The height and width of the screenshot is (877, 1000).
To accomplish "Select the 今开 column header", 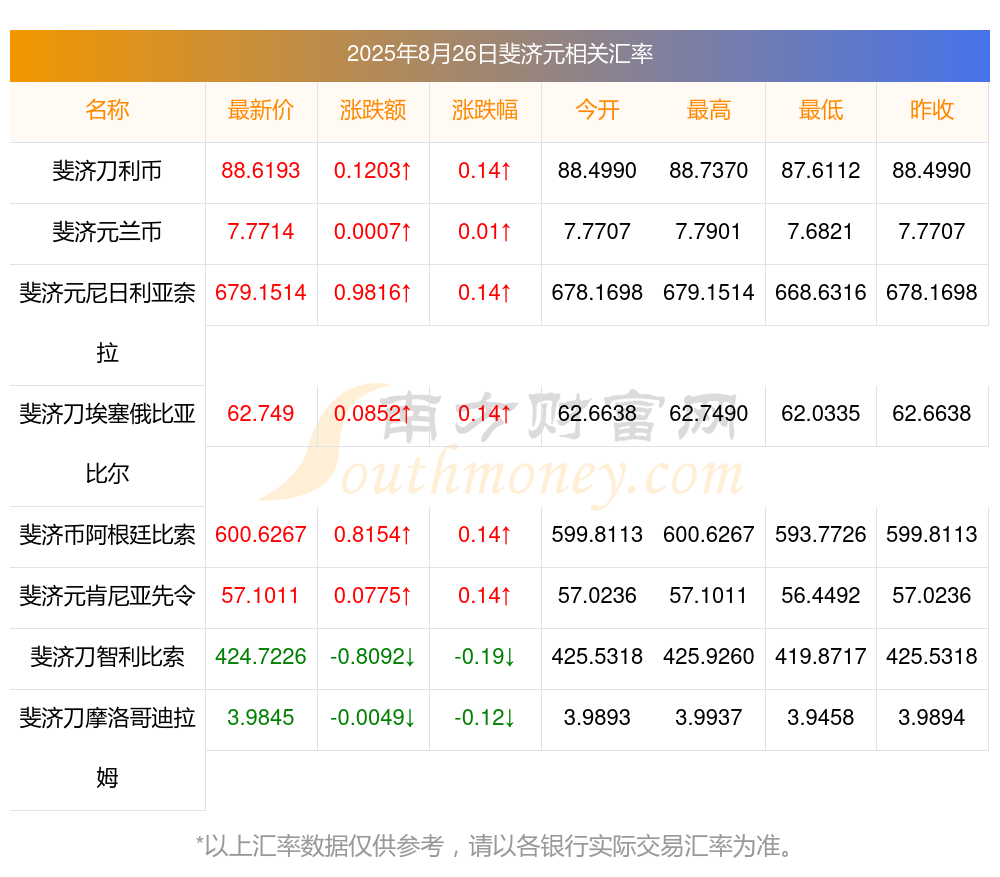I will (597, 110).
